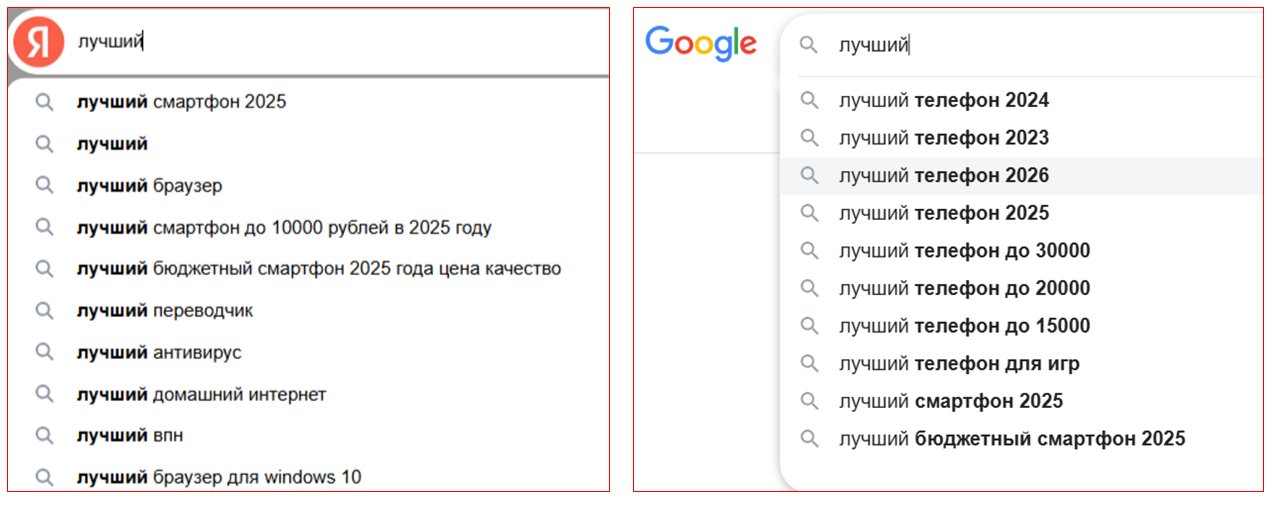Select 'лучший переводчик' suggestion
Image resolution: width=1280 pixels, height=505 pixels.
(x=165, y=311)
